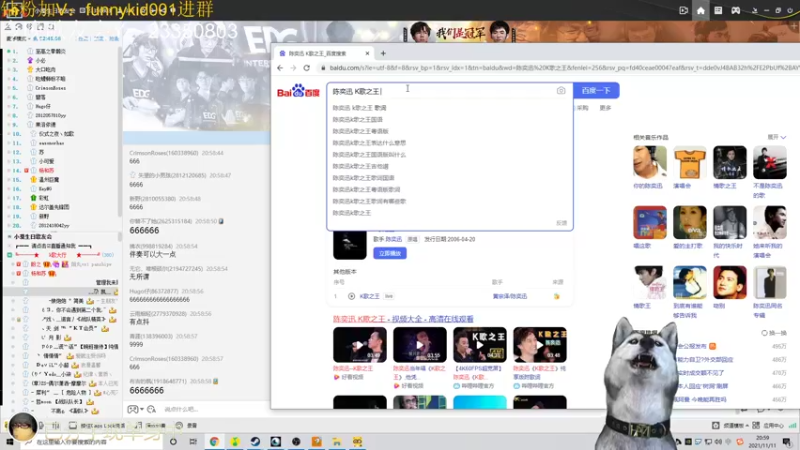
Task: Collapse the 小要生日歌友会 channel group
Action: click(10, 237)
